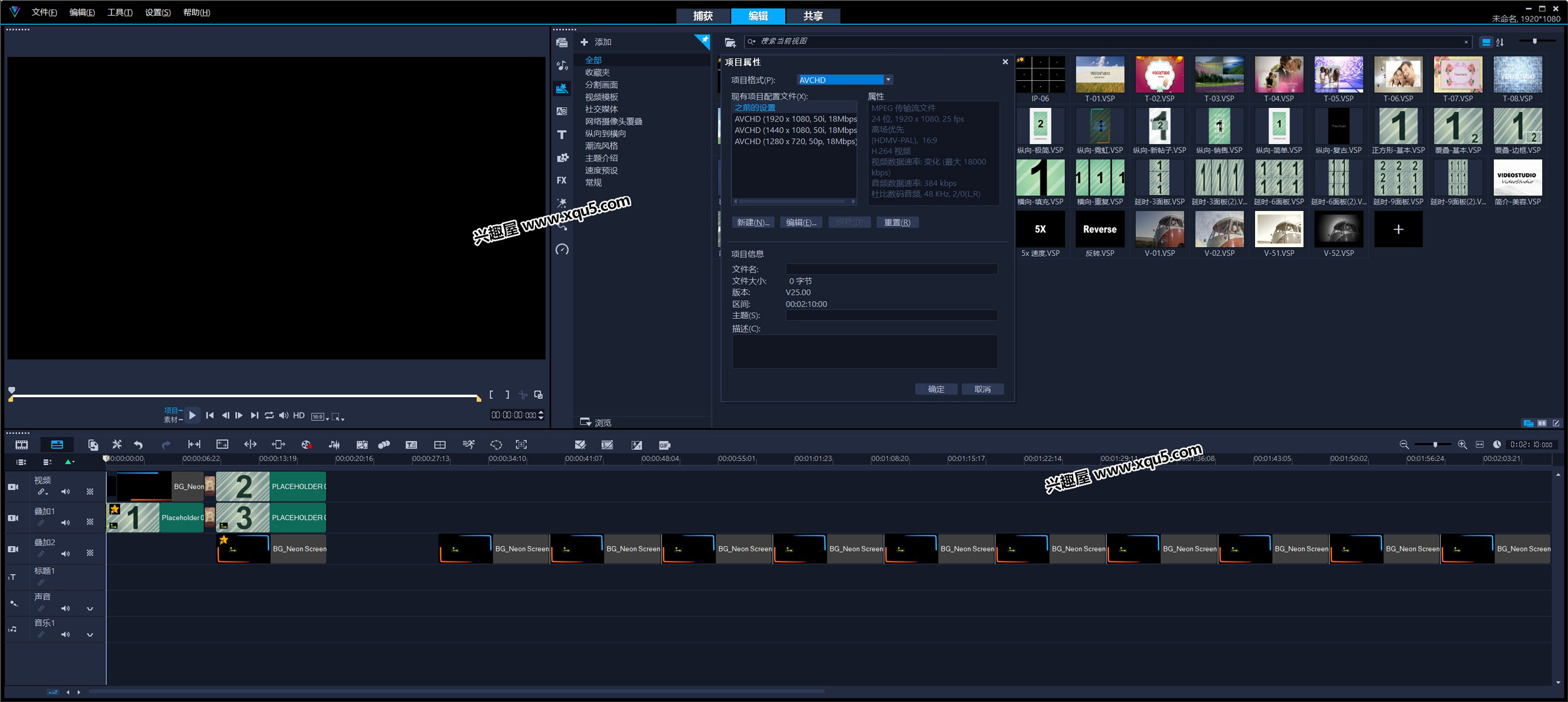Select AVCHD (1440 x 1080, 50i, 18Mbps) profile
Screen dimensions: 1568x702
click(795, 130)
